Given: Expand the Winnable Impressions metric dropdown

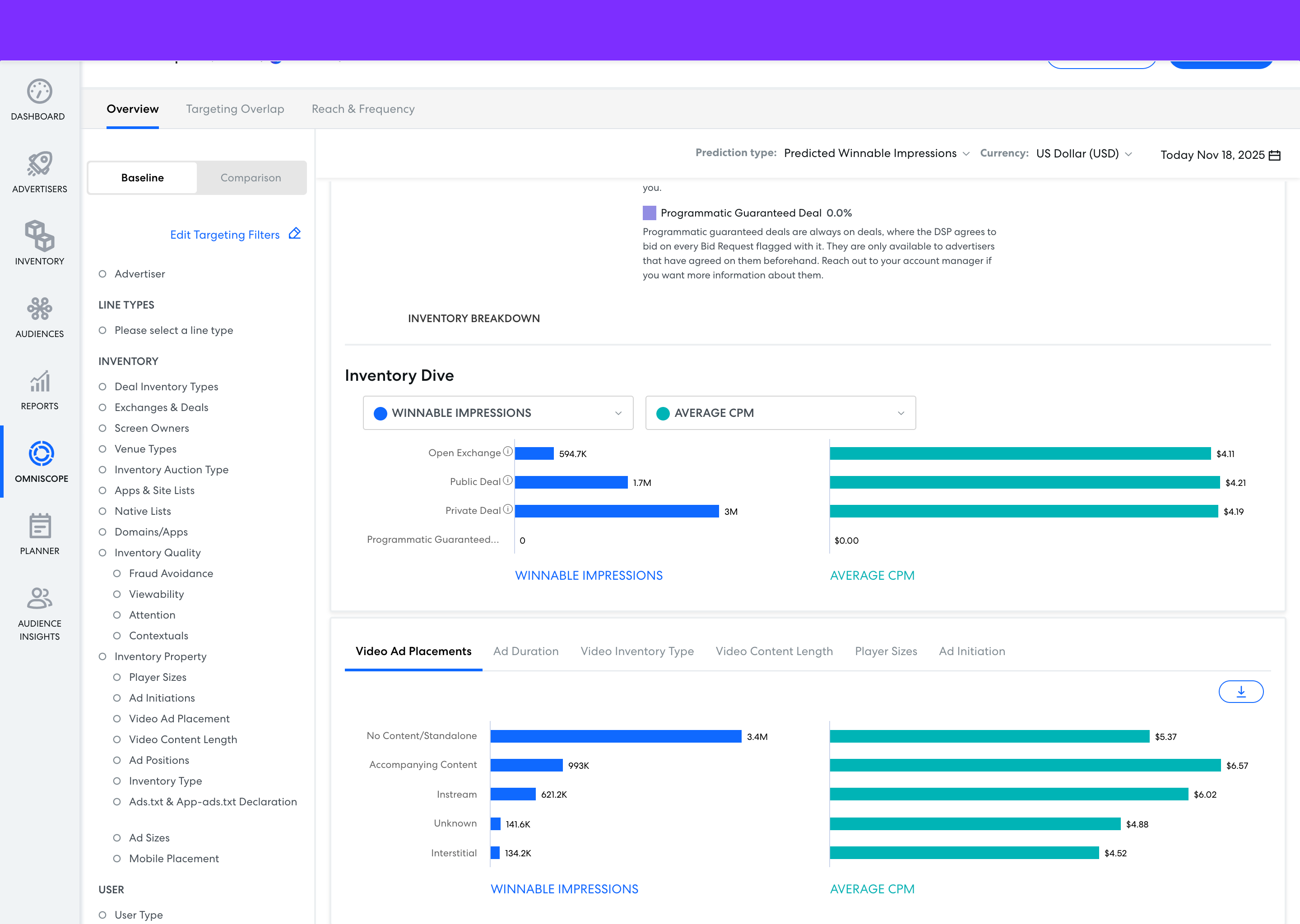Looking at the screenshot, I should tap(497, 413).
